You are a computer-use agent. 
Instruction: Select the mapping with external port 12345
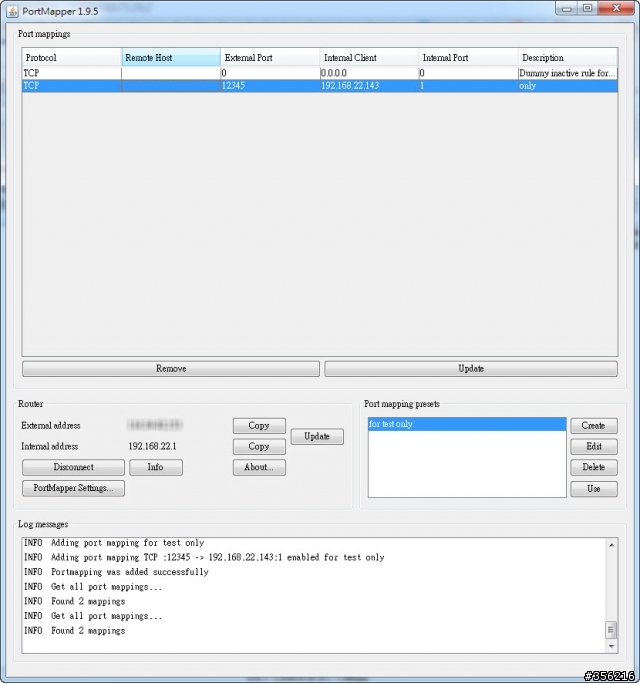[320, 86]
